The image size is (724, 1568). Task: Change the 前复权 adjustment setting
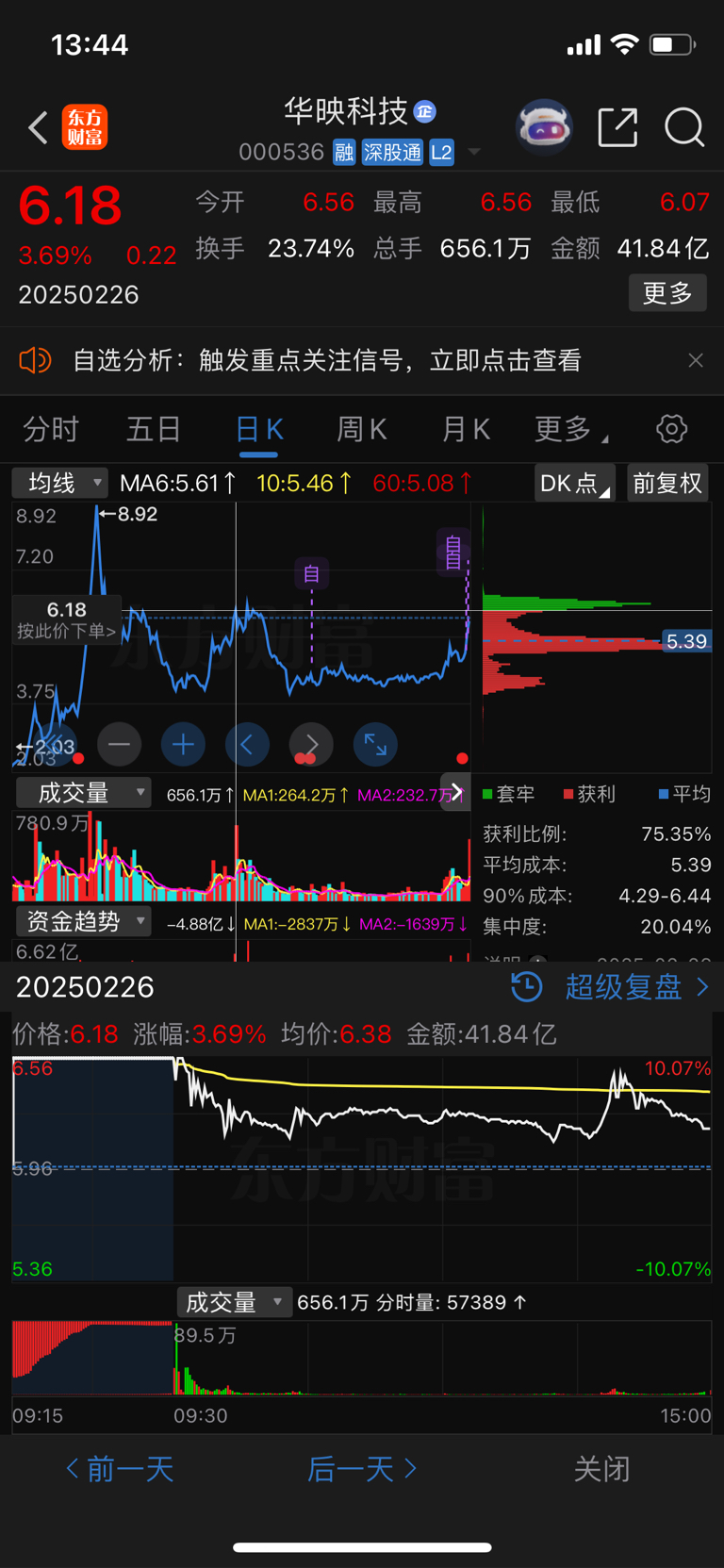(x=667, y=483)
